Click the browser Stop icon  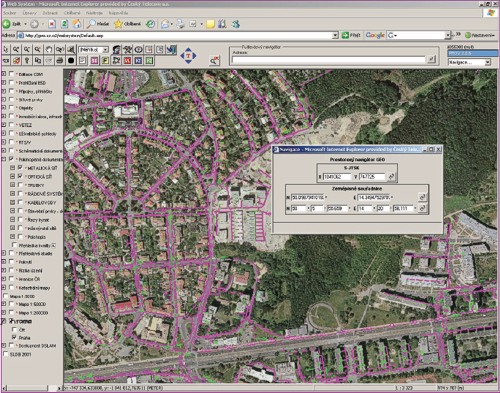point(52,24)
